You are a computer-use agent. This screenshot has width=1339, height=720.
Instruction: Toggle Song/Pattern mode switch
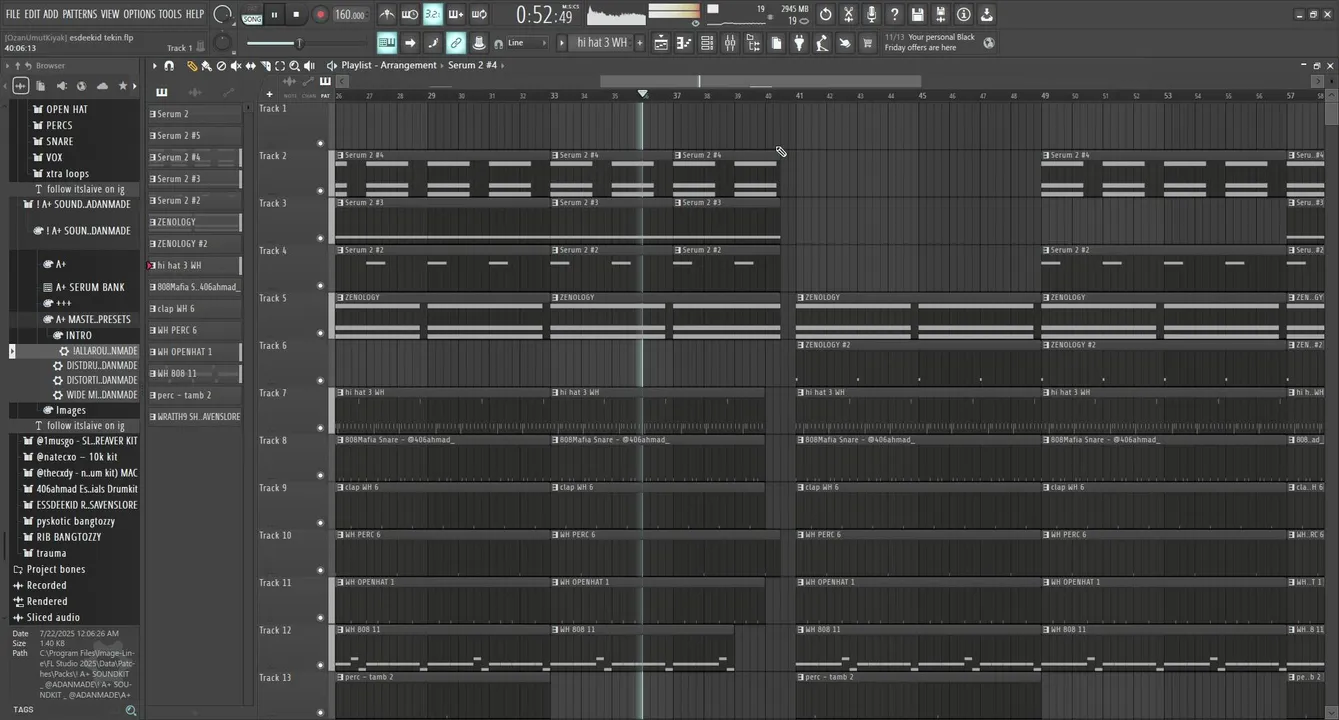pos(251,15)
